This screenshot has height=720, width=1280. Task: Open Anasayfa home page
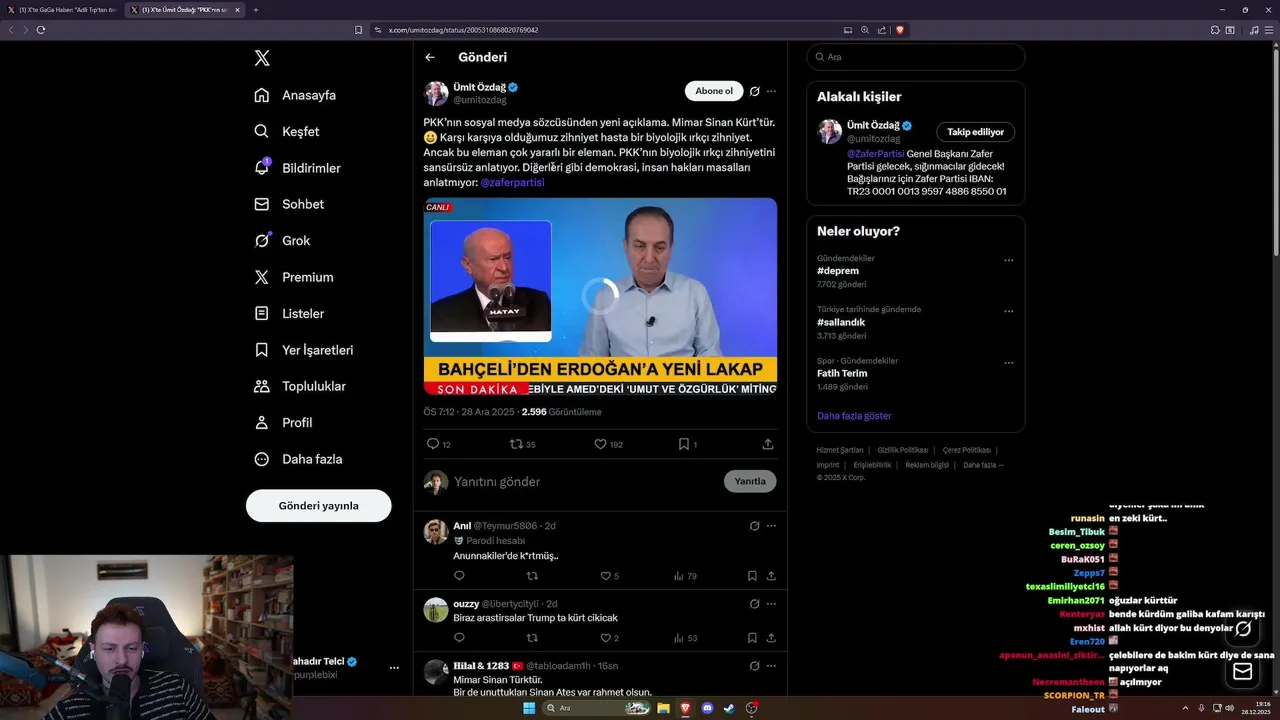tap(295, 95)
